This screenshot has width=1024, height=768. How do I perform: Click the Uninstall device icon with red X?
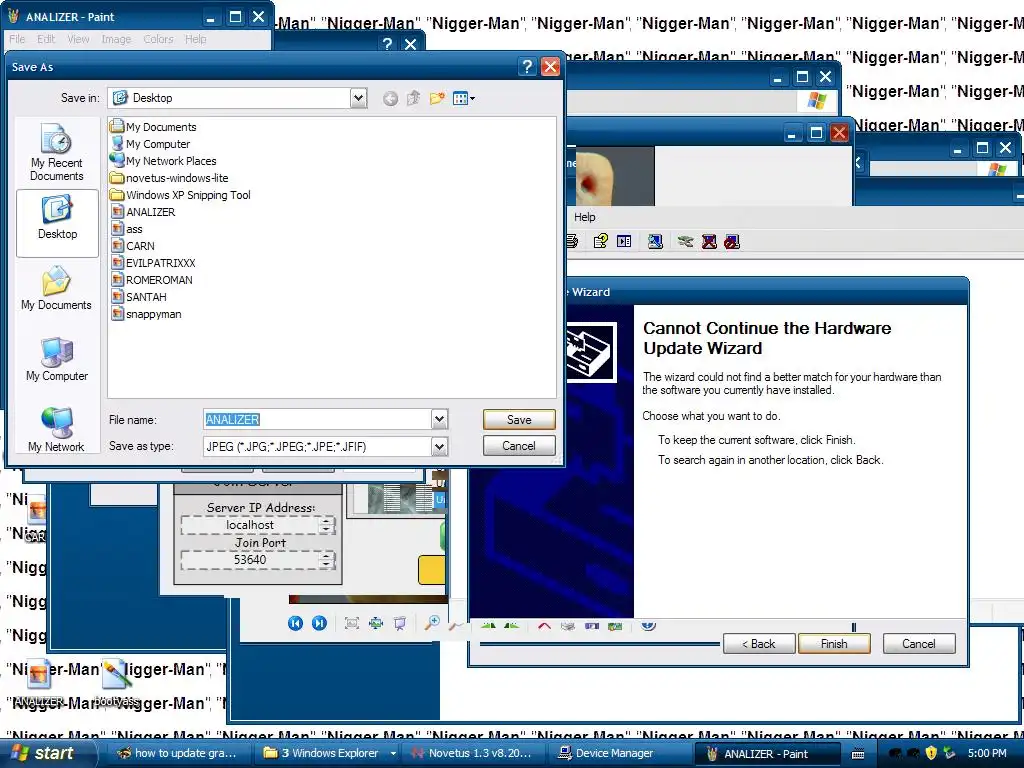tap(709, 242)
